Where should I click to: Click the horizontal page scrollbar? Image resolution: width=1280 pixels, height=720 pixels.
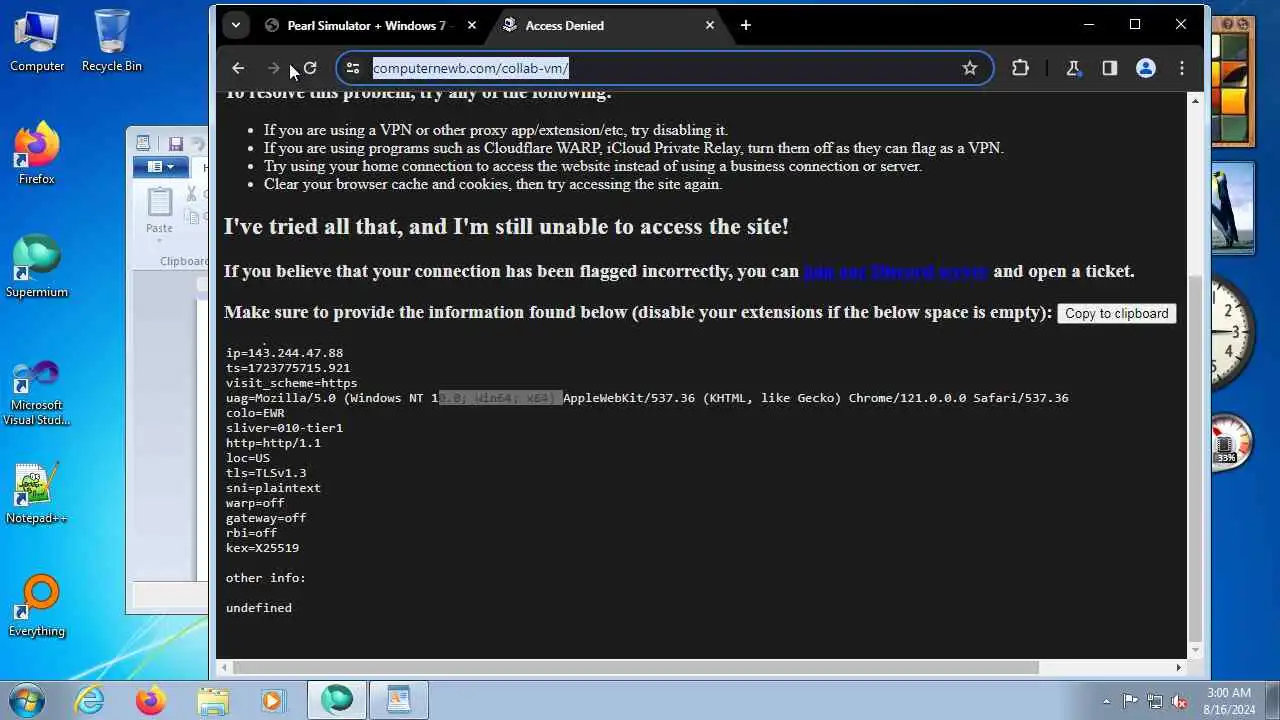coord(635,667)
